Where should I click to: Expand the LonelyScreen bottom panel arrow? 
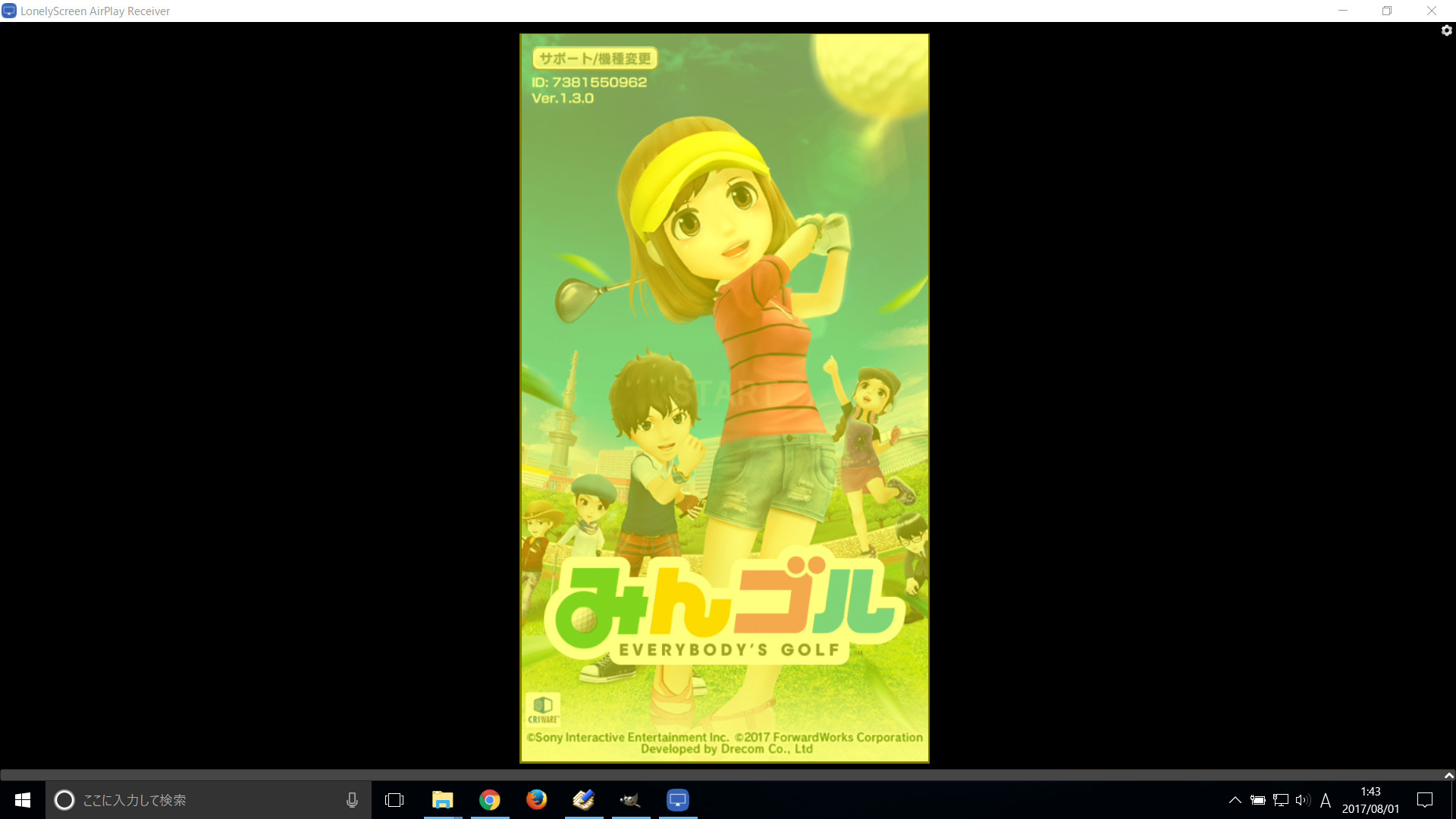[x=1448, y=775]
